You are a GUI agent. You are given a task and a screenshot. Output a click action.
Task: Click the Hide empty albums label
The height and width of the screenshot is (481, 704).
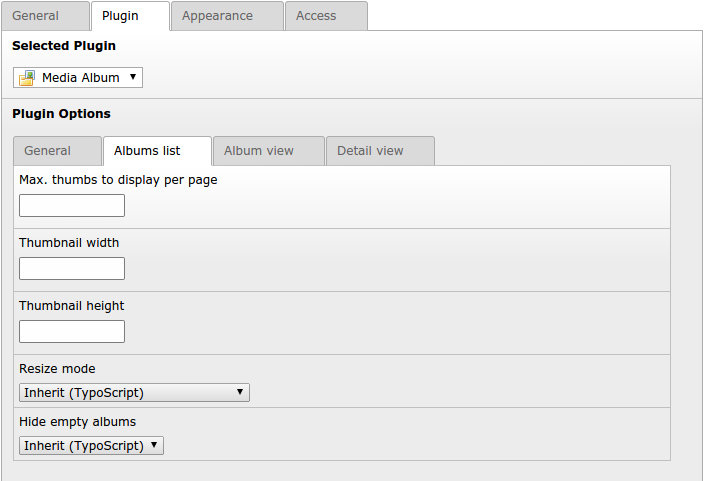tap(77, 422)
